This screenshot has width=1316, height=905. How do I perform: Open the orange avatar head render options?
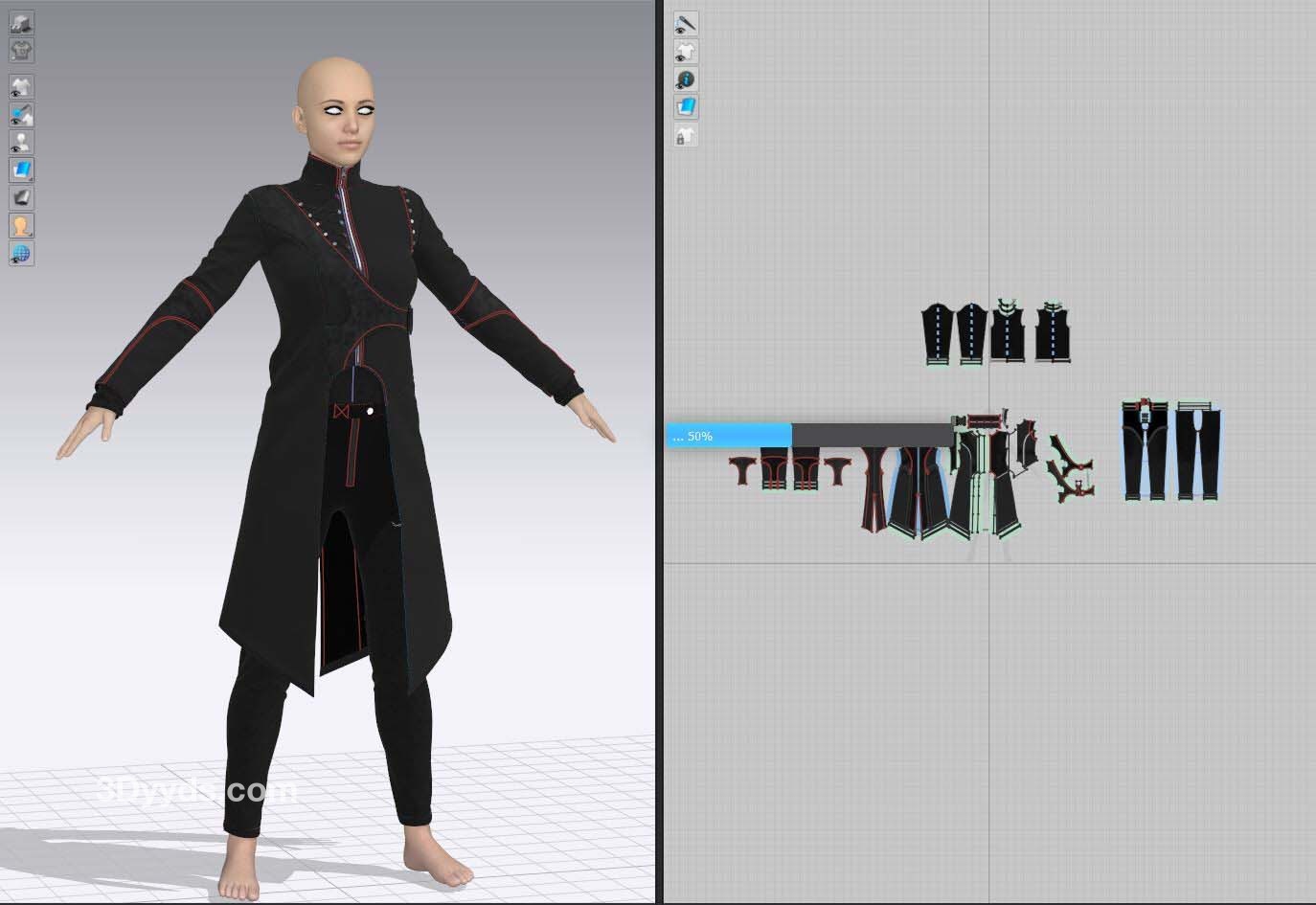pos(21,226)
